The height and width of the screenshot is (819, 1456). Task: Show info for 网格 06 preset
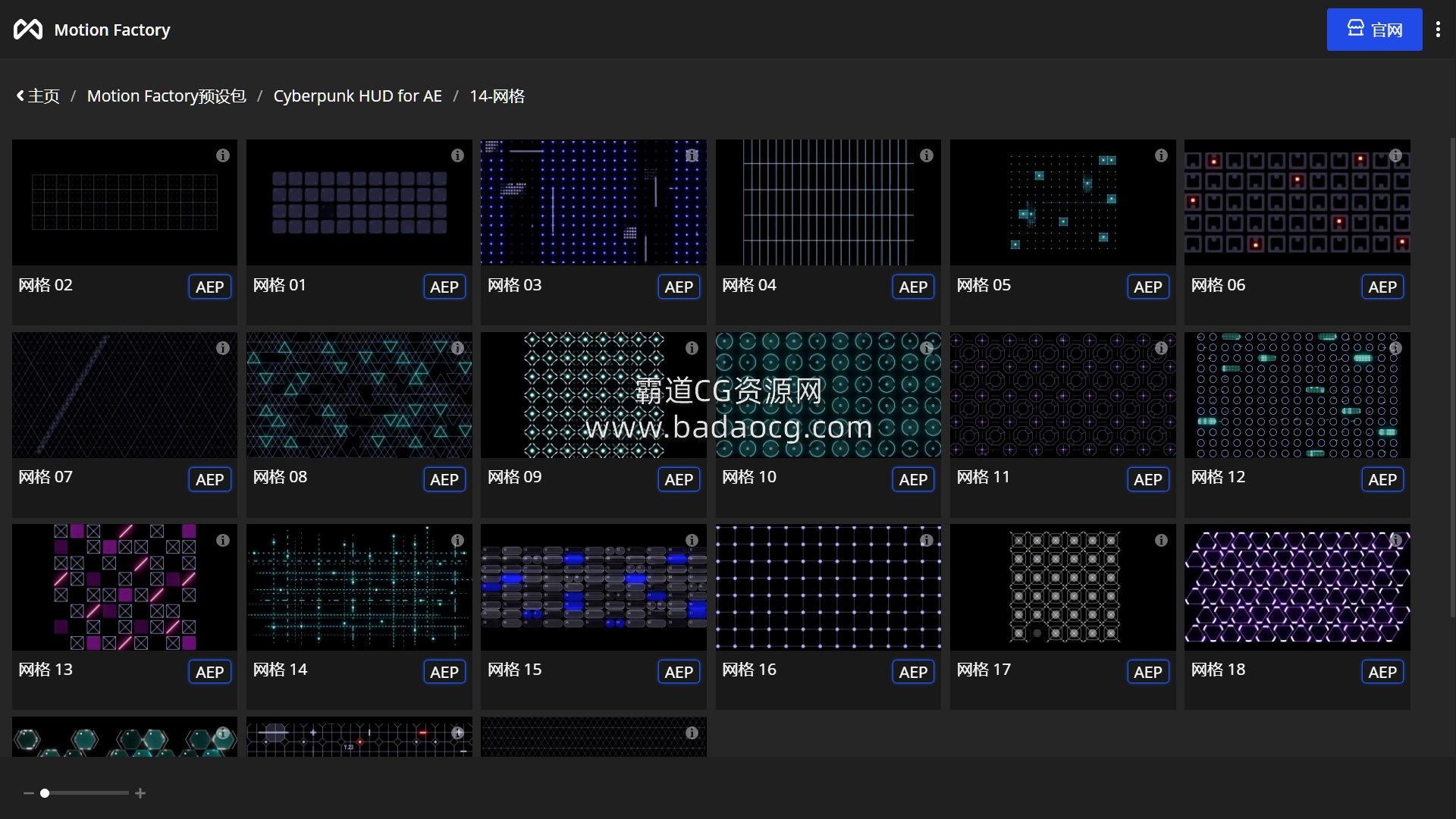[1395, 155]
